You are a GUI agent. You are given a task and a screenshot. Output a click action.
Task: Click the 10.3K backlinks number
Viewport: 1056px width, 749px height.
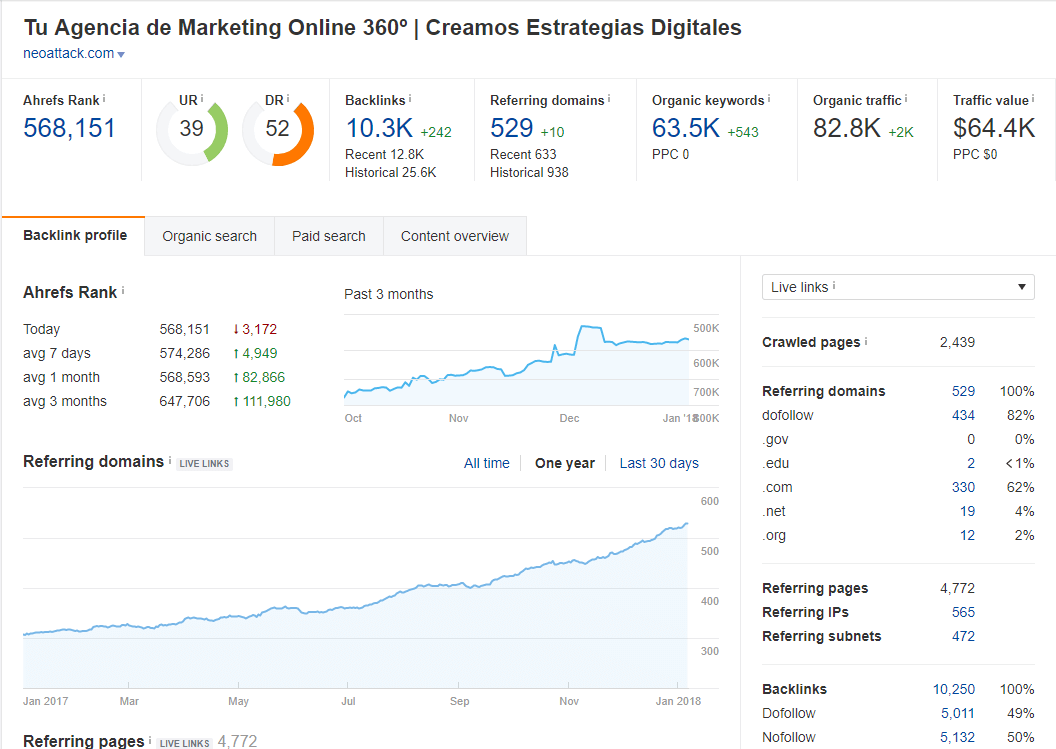tap(380, 129)
